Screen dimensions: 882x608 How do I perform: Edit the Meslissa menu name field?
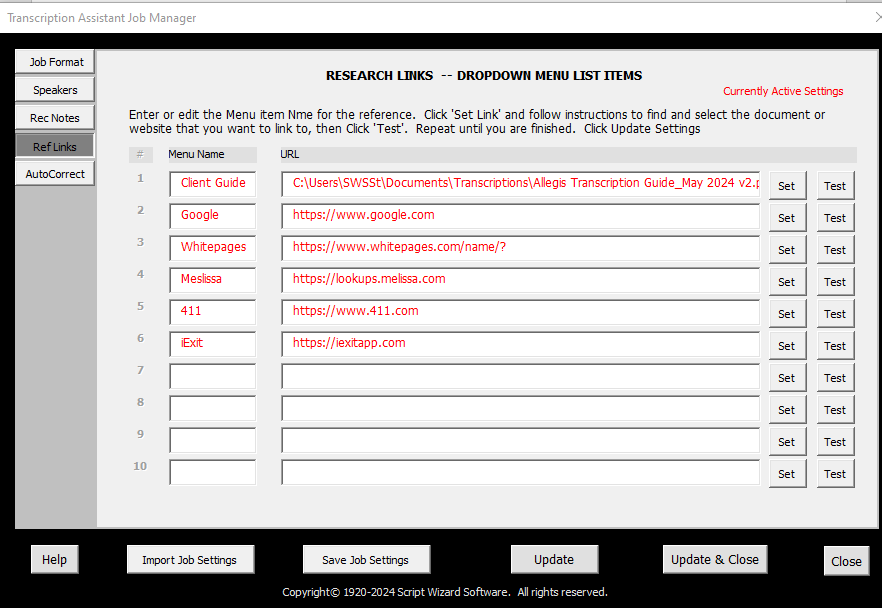coord(213,280)
